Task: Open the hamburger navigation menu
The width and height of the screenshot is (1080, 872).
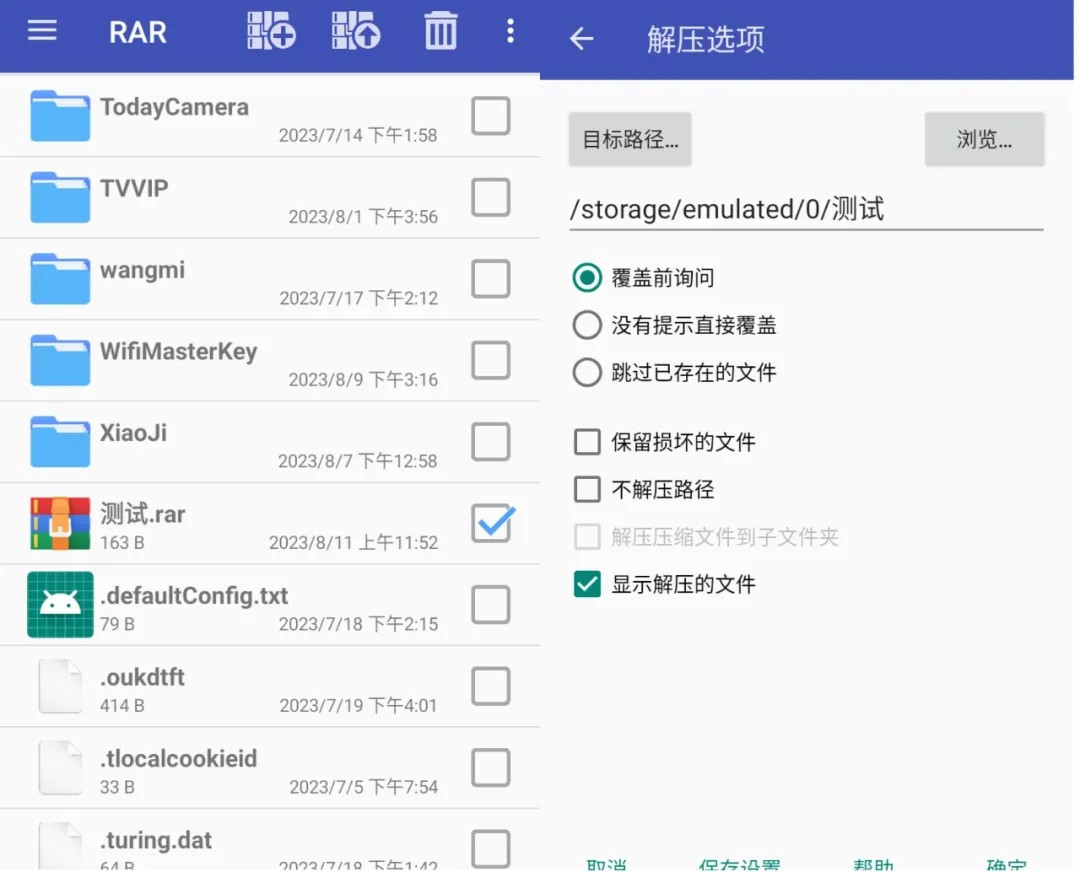Action: (x=42, y=31)
